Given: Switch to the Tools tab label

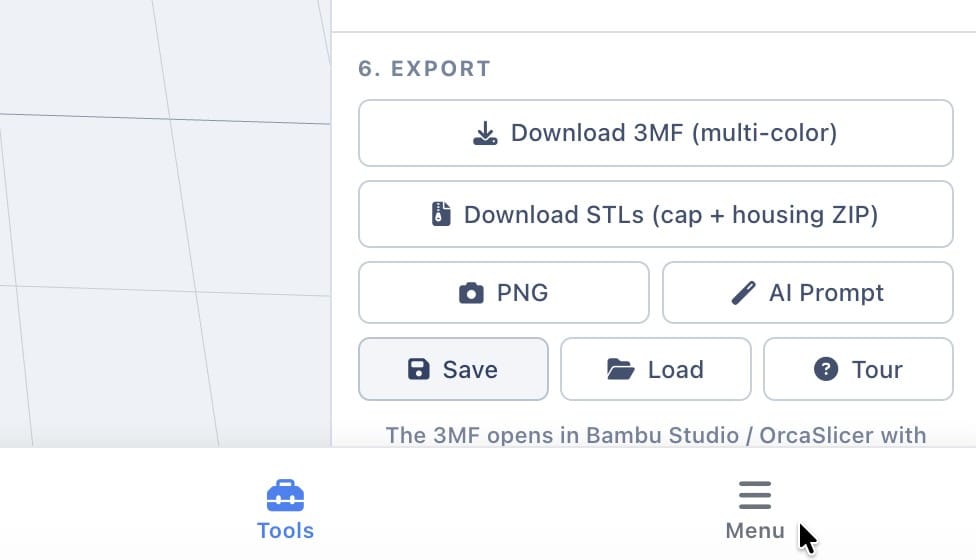Looking at the screenshot, I should 285,531.
